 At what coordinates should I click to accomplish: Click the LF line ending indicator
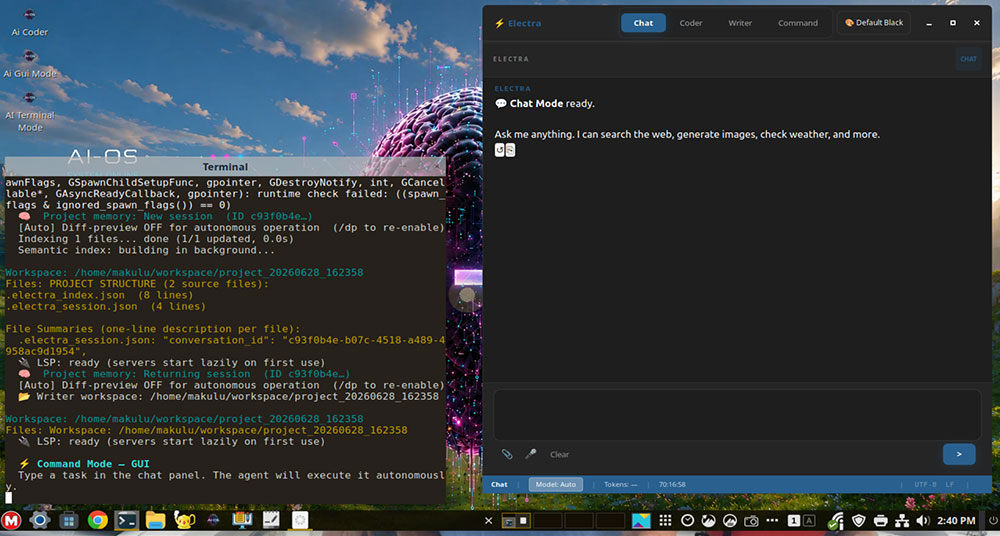(x=950, y=484)
